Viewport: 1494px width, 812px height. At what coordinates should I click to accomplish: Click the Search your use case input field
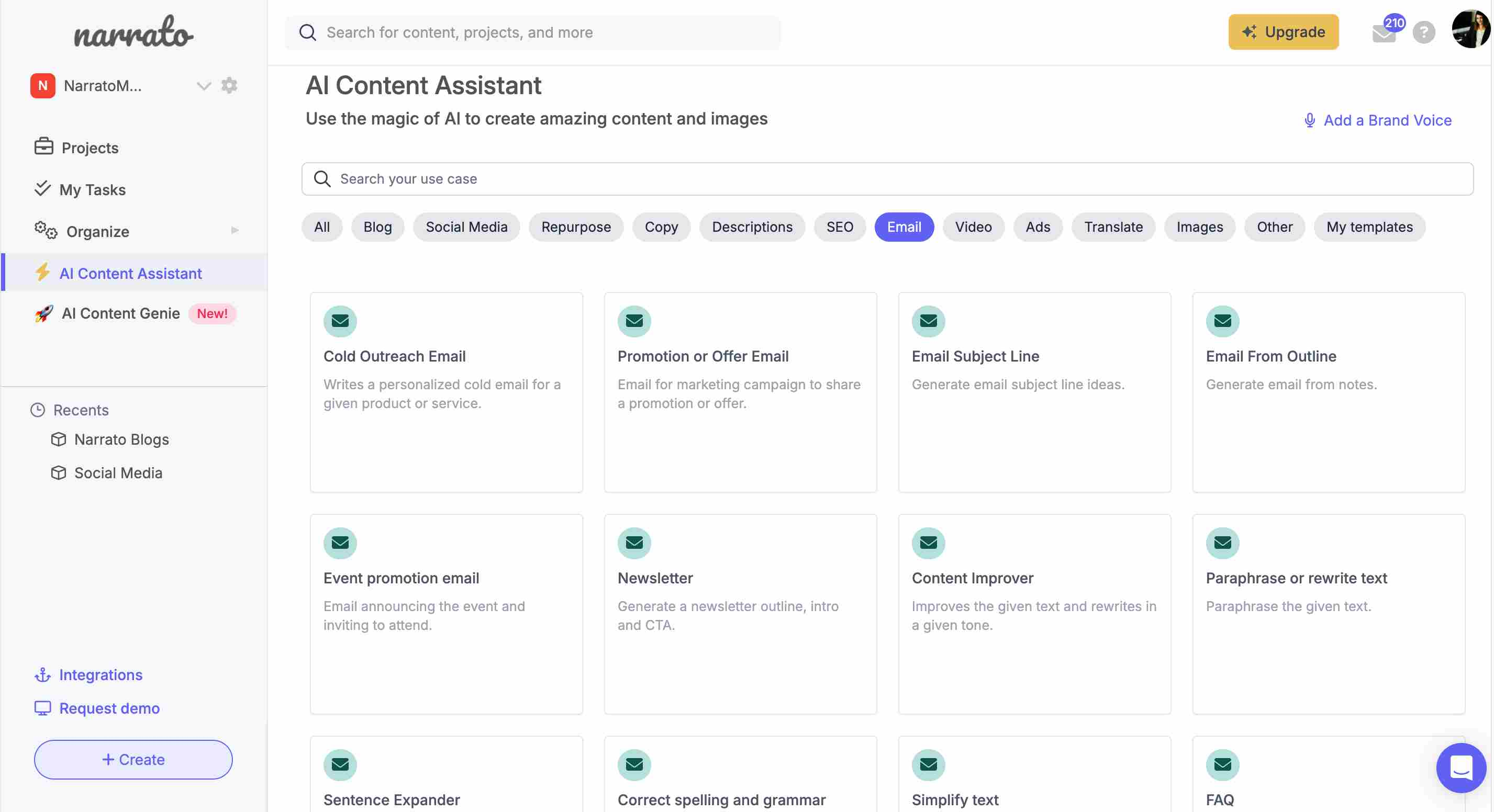(x=887, y=178)
